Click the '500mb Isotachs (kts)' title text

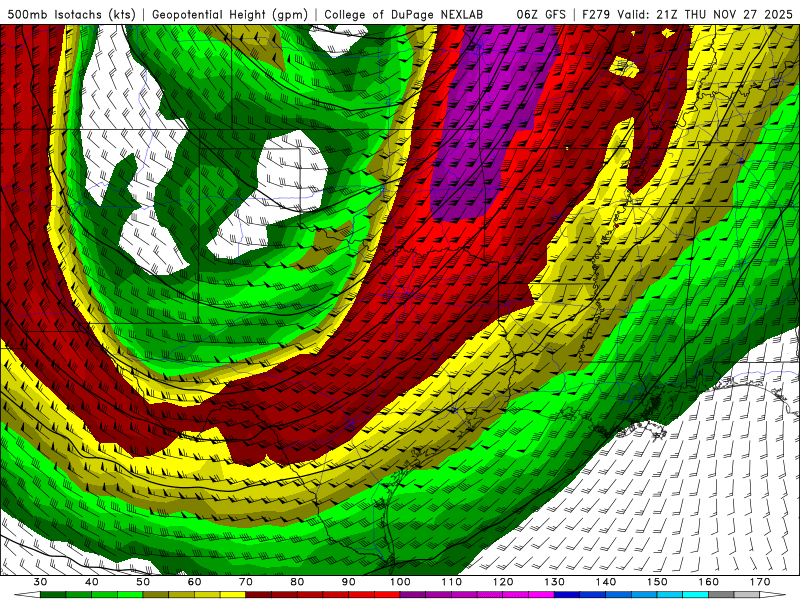pos(71,15)
